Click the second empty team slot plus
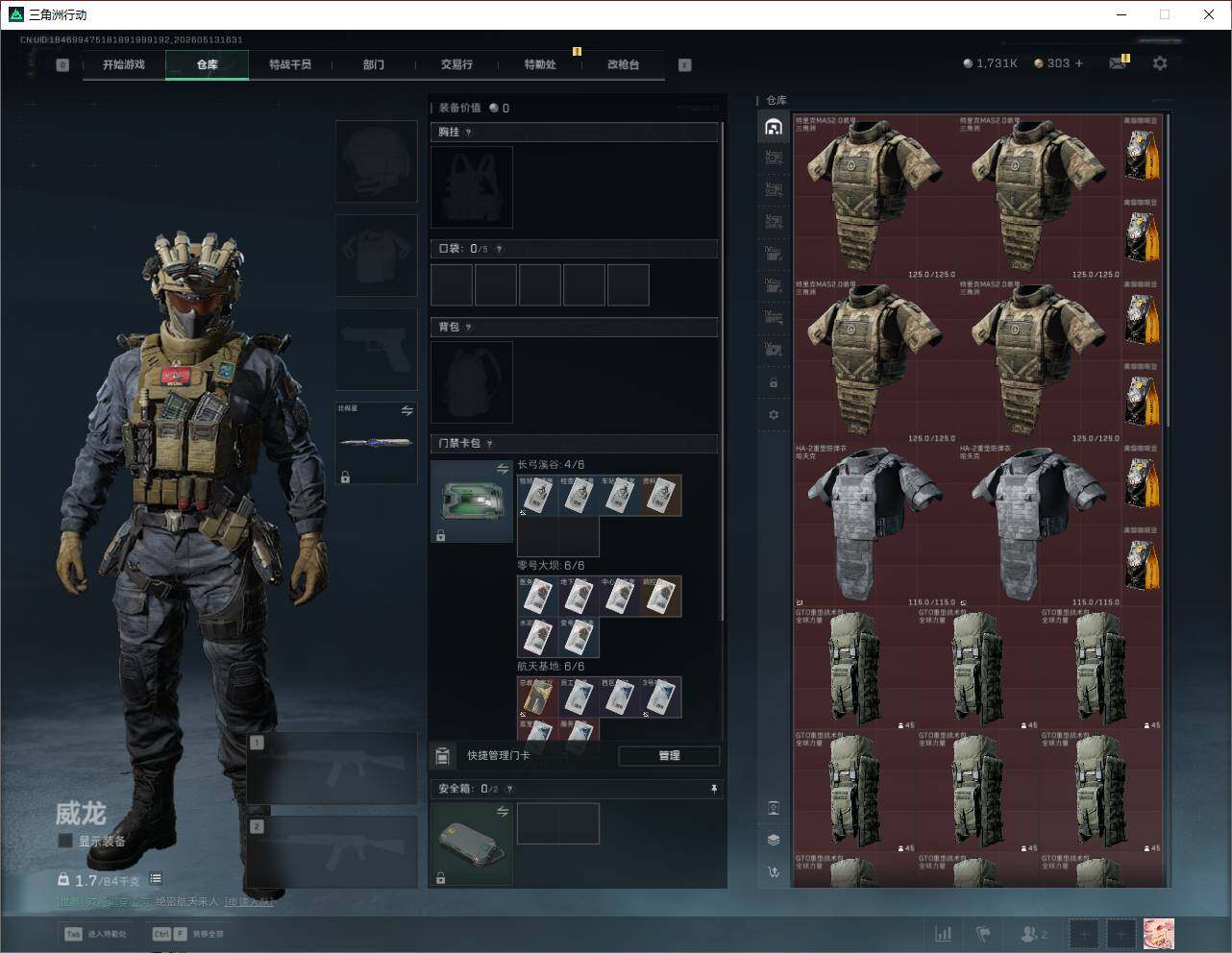 point(1121,934)
